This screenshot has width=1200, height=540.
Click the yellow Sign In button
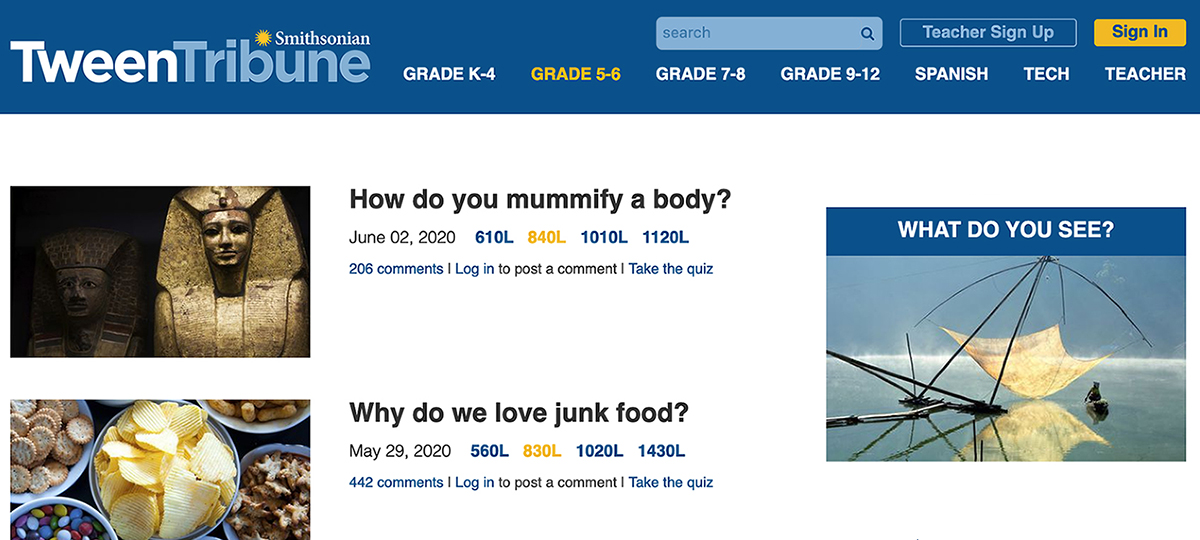click(x=1139, y=32)
